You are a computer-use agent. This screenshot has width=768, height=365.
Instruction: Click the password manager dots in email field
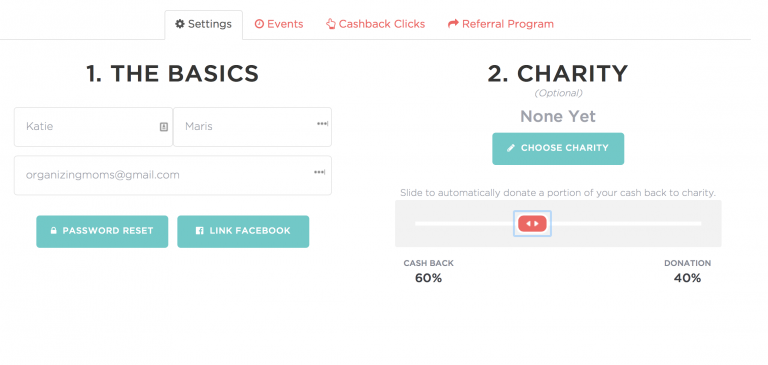[319, 172]
